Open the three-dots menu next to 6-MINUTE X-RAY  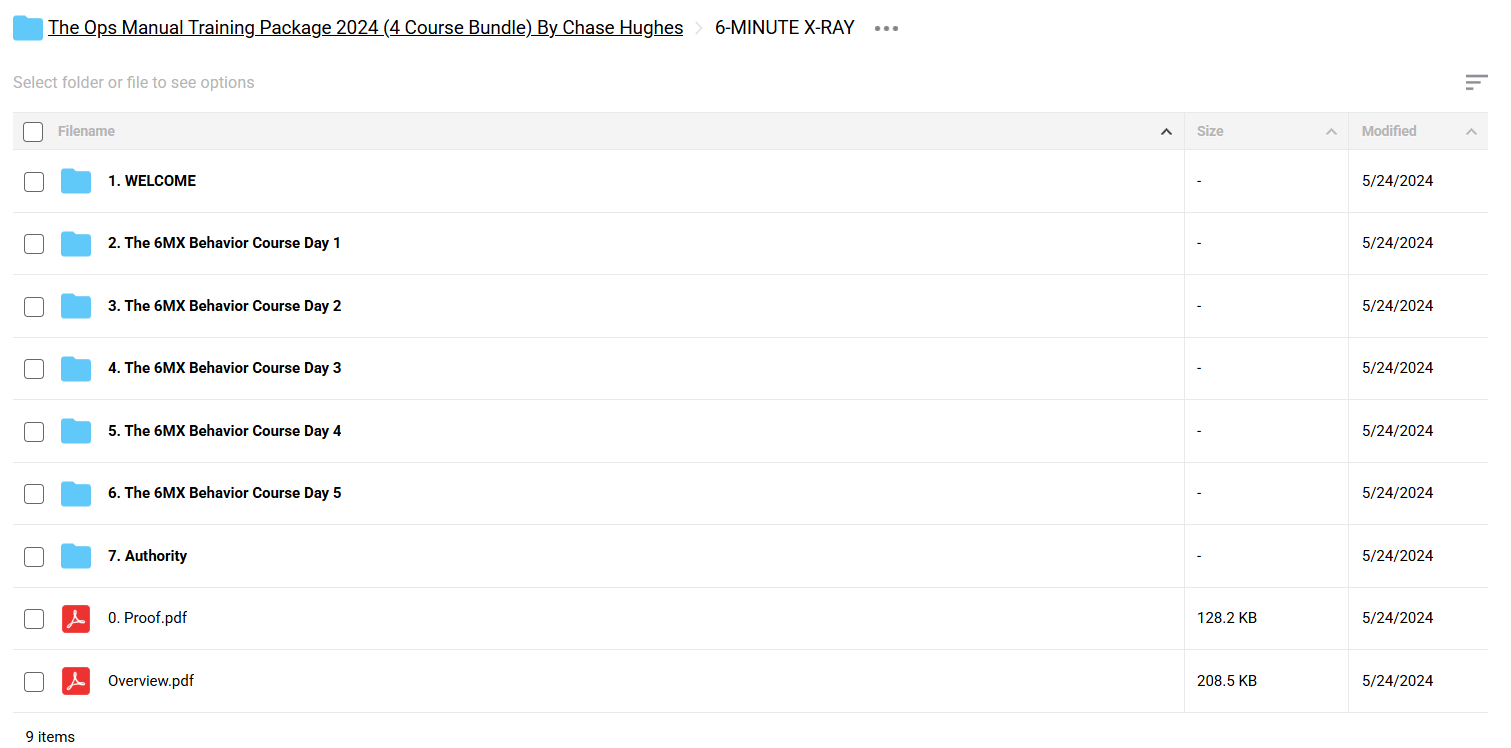tap(886, 28)
